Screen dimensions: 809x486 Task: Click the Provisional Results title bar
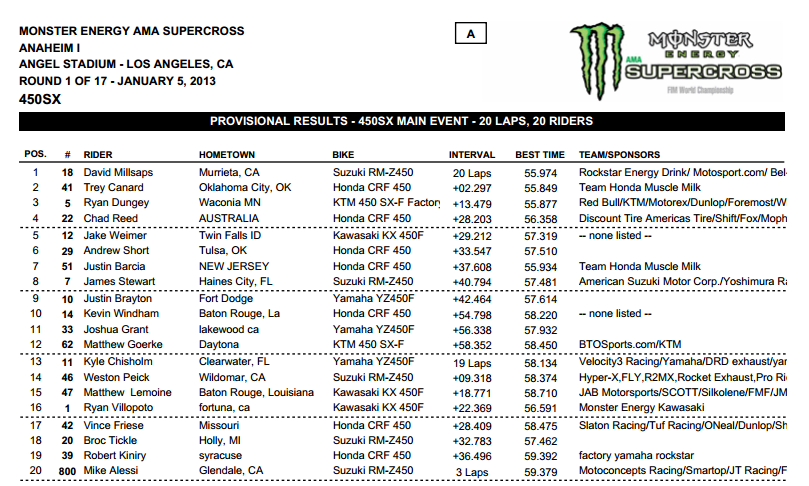pyautogui.click(x=400, y=121)
